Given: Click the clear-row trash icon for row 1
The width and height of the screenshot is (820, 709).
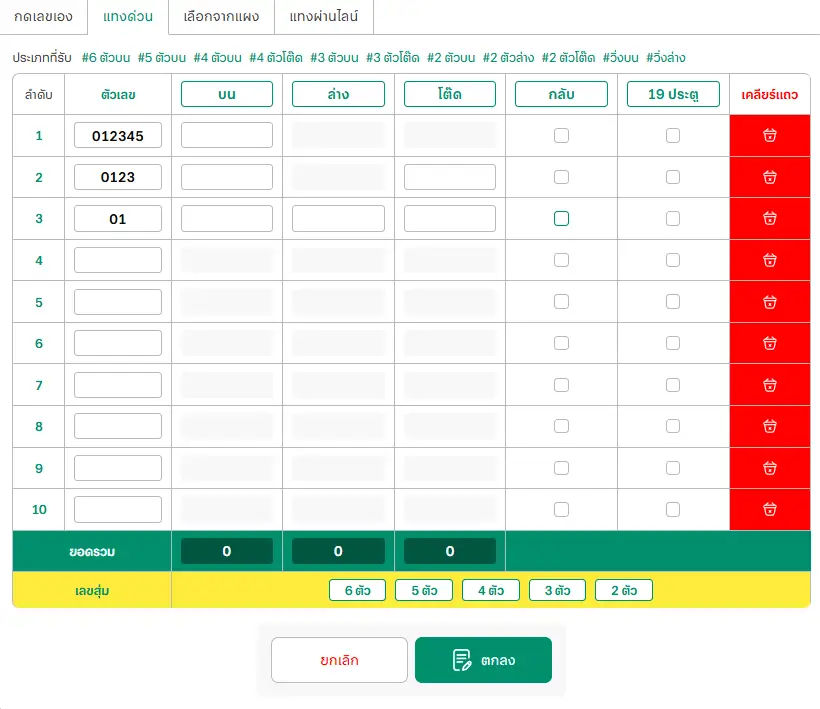Looking at the screenshot, I should pos(769,135).
